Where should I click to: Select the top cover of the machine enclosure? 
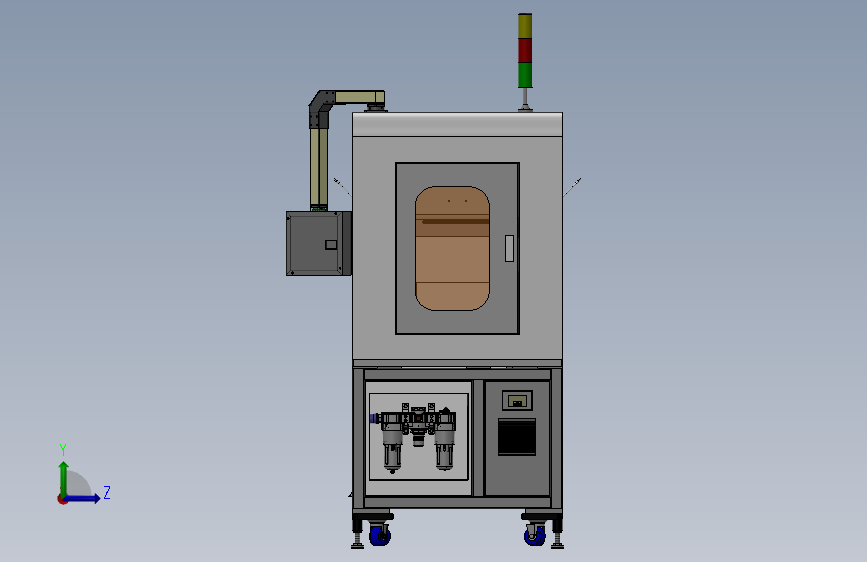point(458,124)
